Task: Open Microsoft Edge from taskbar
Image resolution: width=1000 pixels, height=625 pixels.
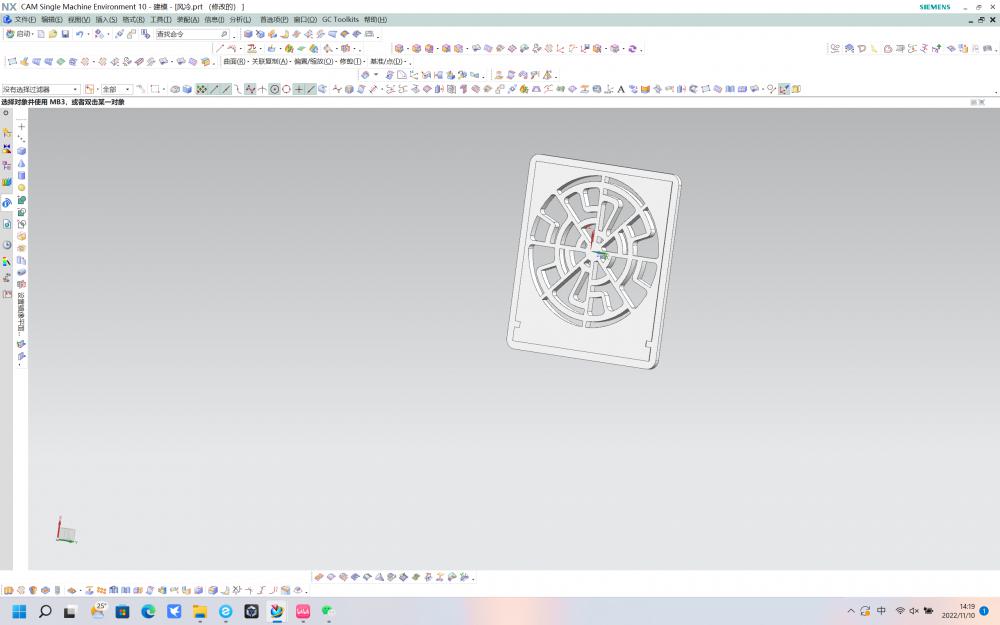Action: click(148, 612)
